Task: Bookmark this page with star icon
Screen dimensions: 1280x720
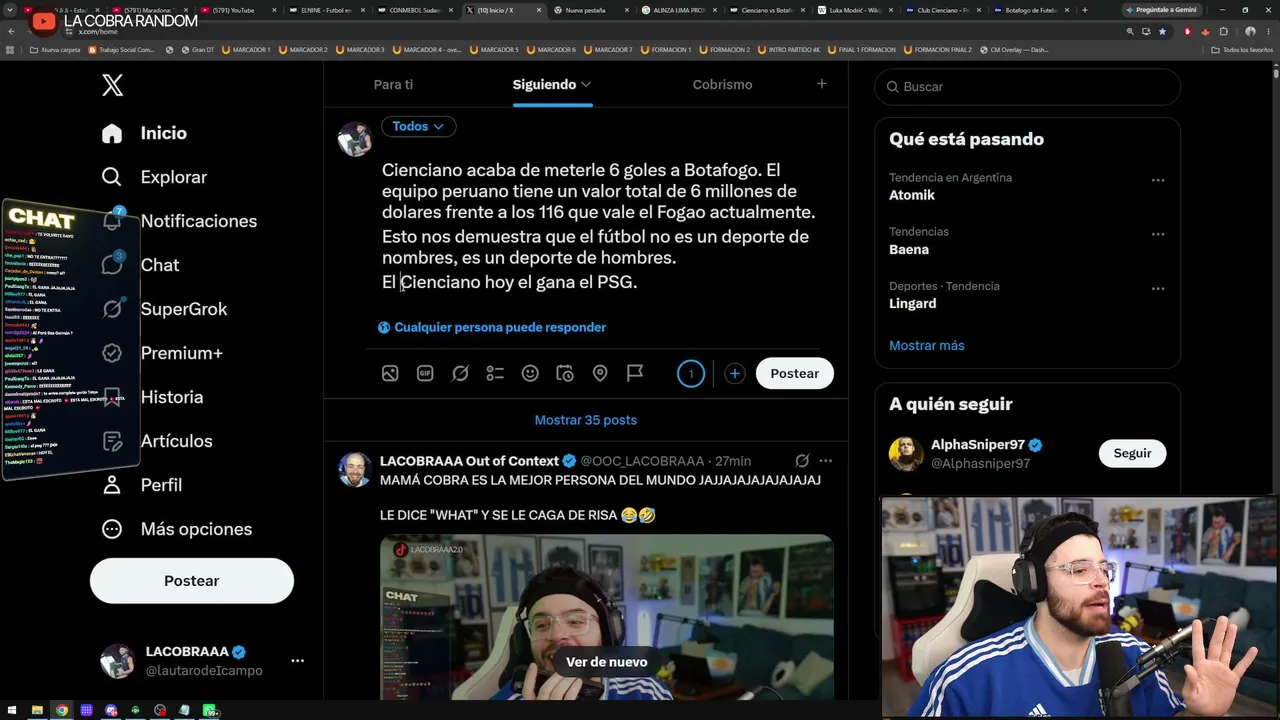Action: (x=1162, y=31)
